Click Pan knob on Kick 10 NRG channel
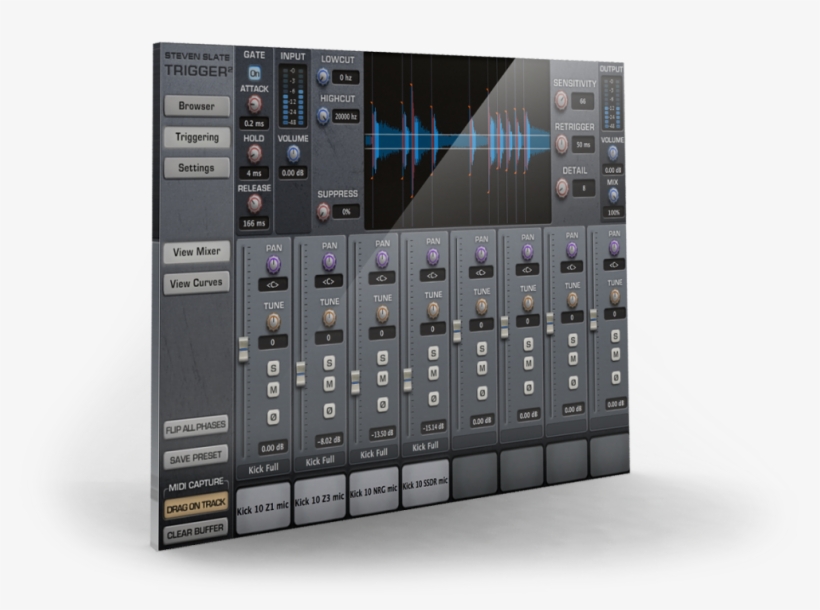Screen dimensions: 820x610 pyautogui.click(x=382, y=258)
